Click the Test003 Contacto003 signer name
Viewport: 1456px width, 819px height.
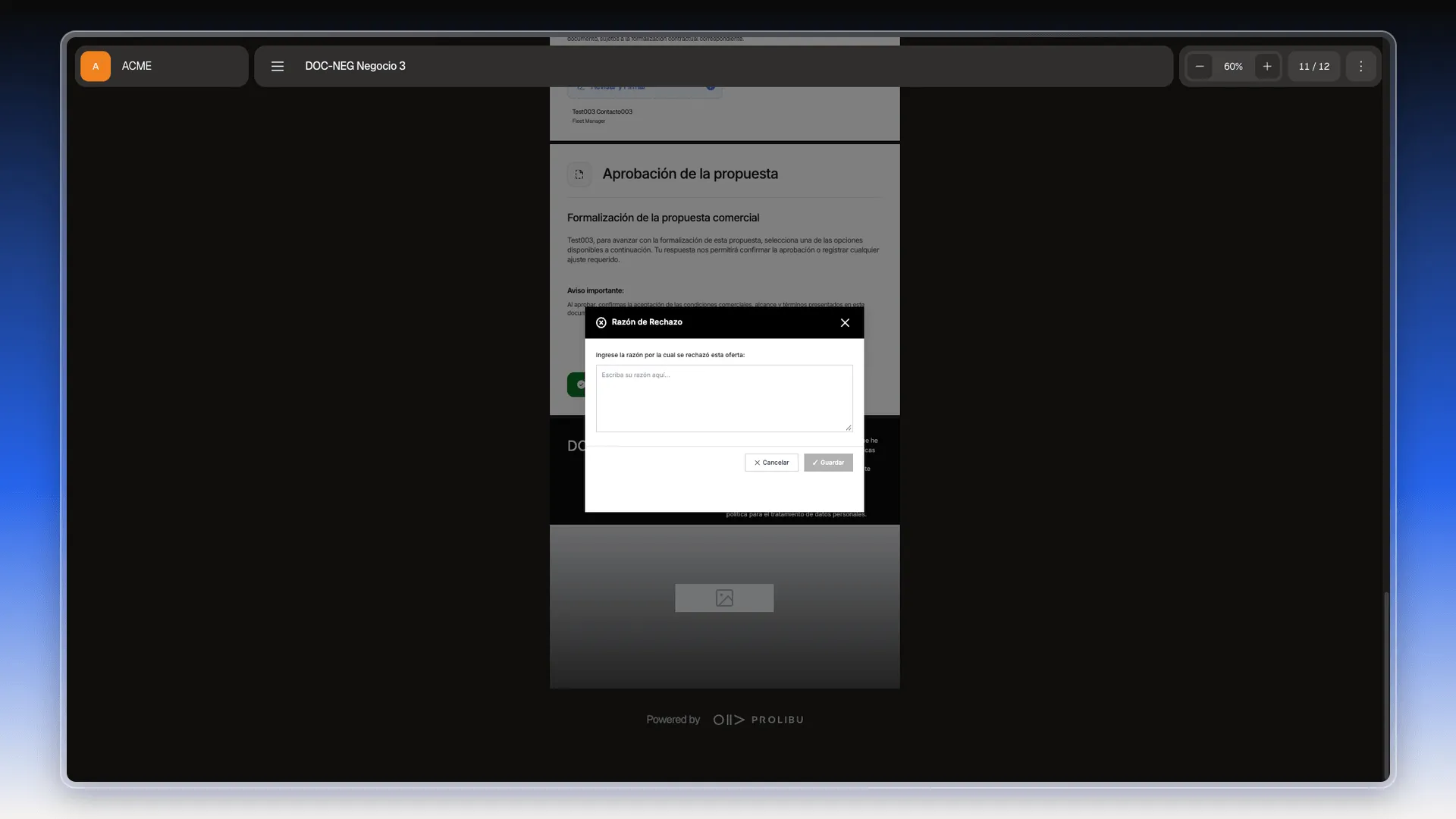[602, 111]
